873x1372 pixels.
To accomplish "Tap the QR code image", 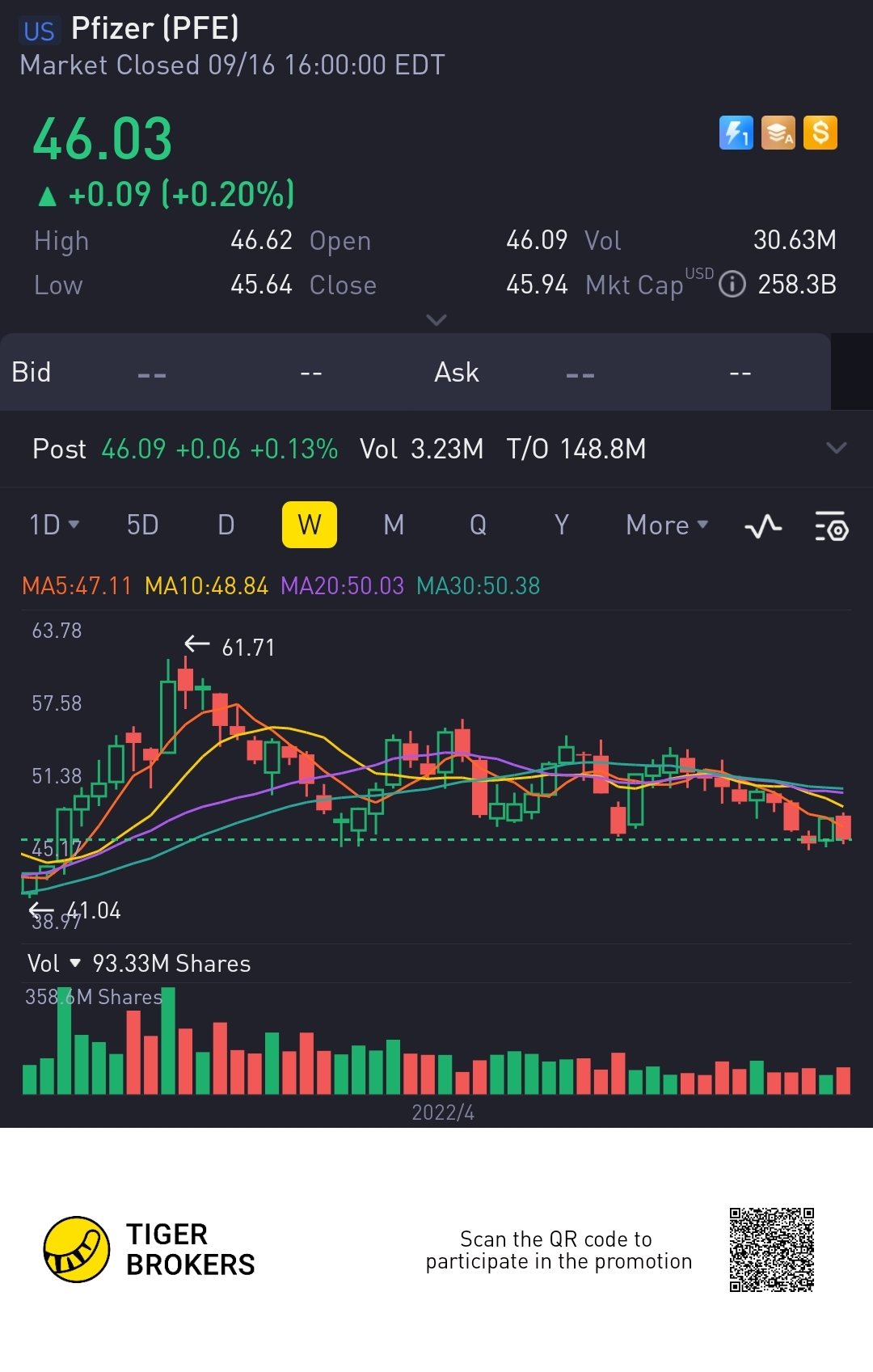I will click(x=772, y=1250).
